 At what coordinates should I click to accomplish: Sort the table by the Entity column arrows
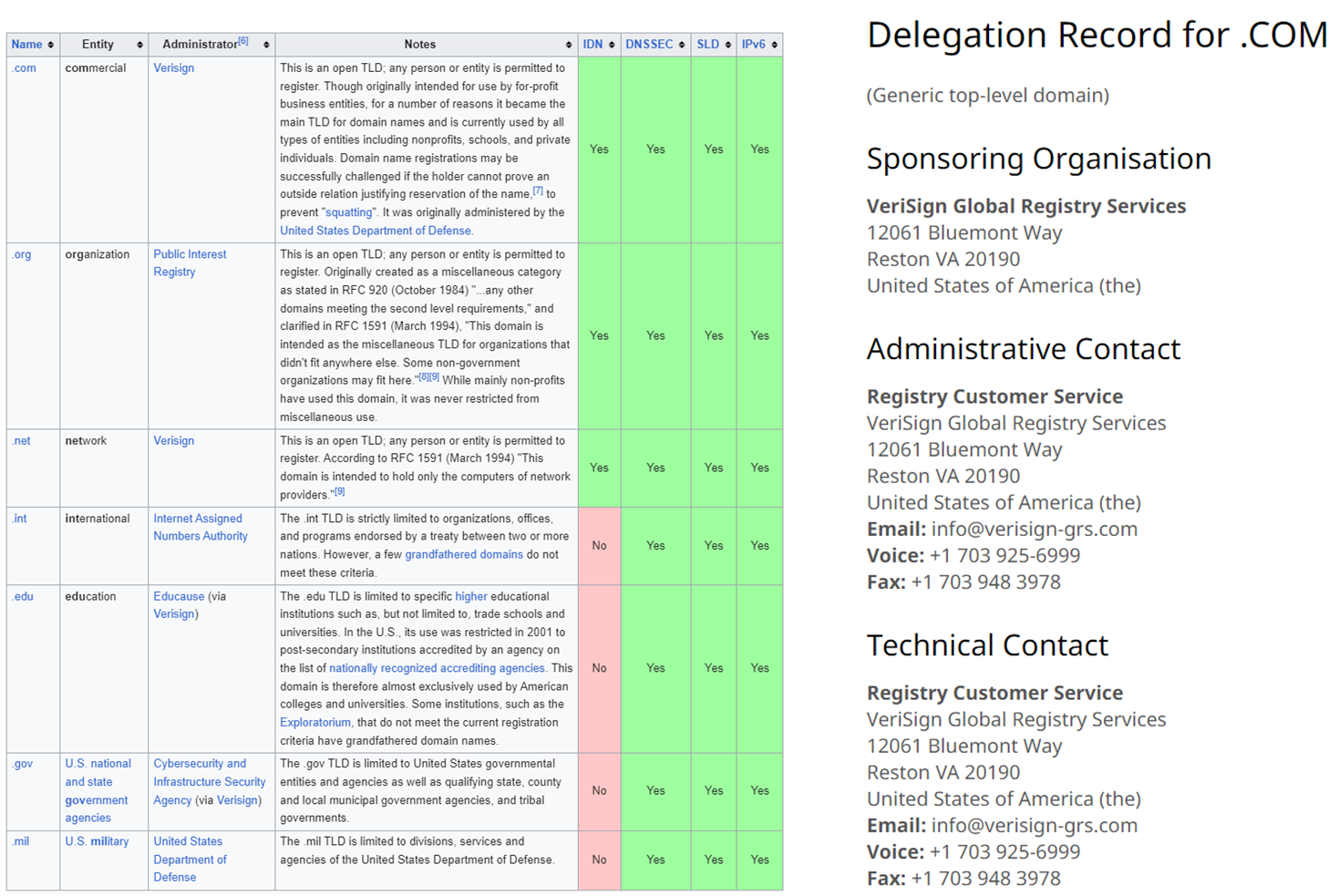pyautogui.click(x=139, y=45)
